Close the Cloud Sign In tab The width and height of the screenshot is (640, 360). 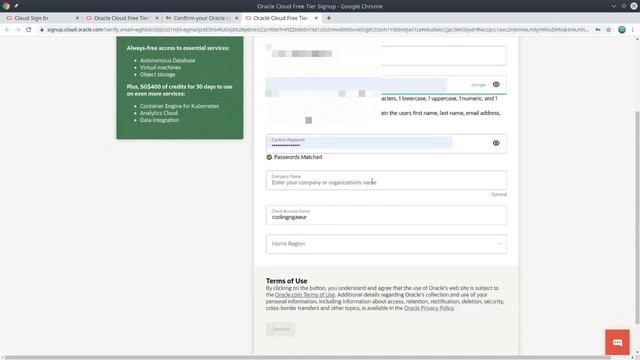pos(77,18)
